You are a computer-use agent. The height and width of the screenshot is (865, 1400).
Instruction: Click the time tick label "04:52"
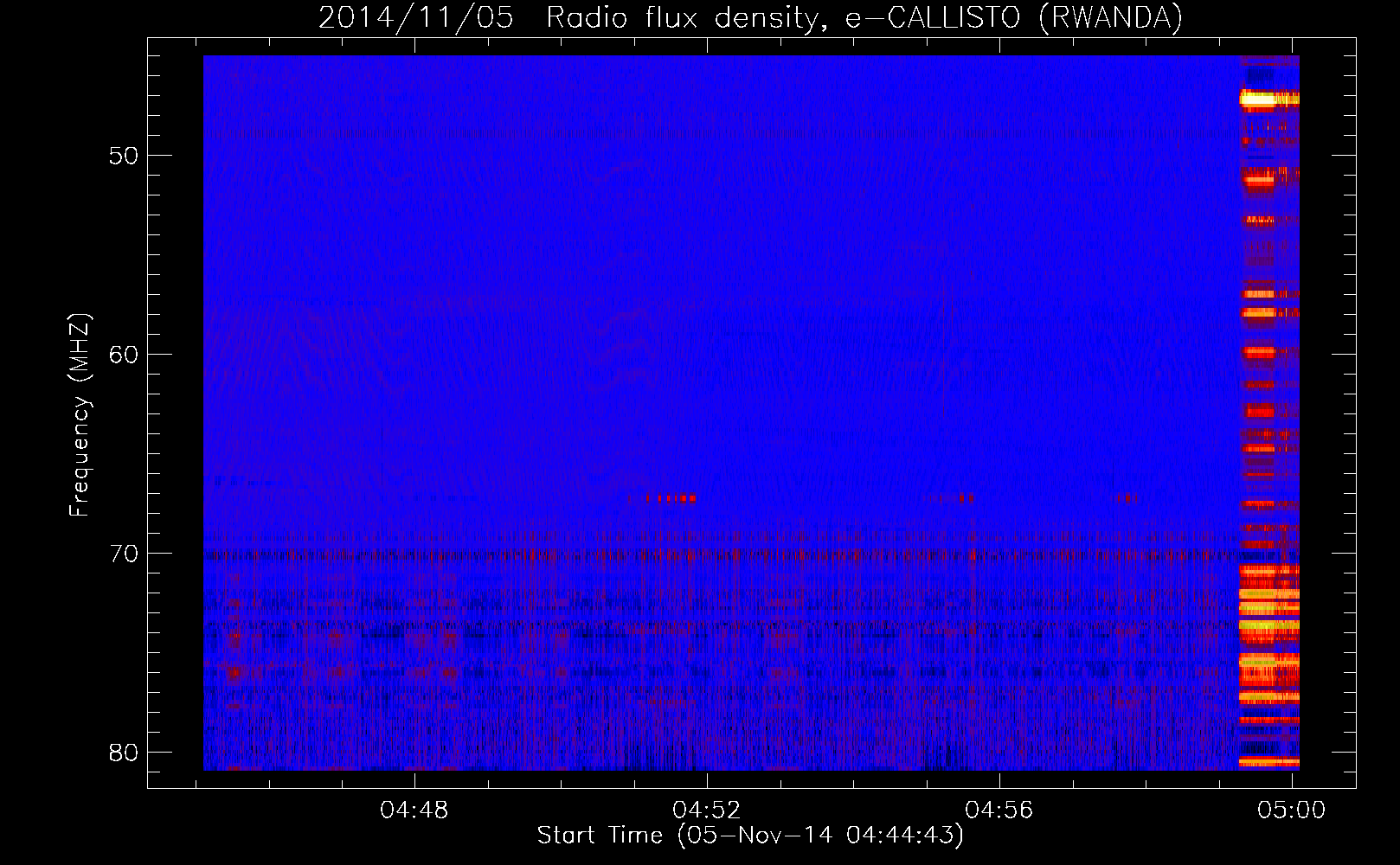(x=707, y=811)
